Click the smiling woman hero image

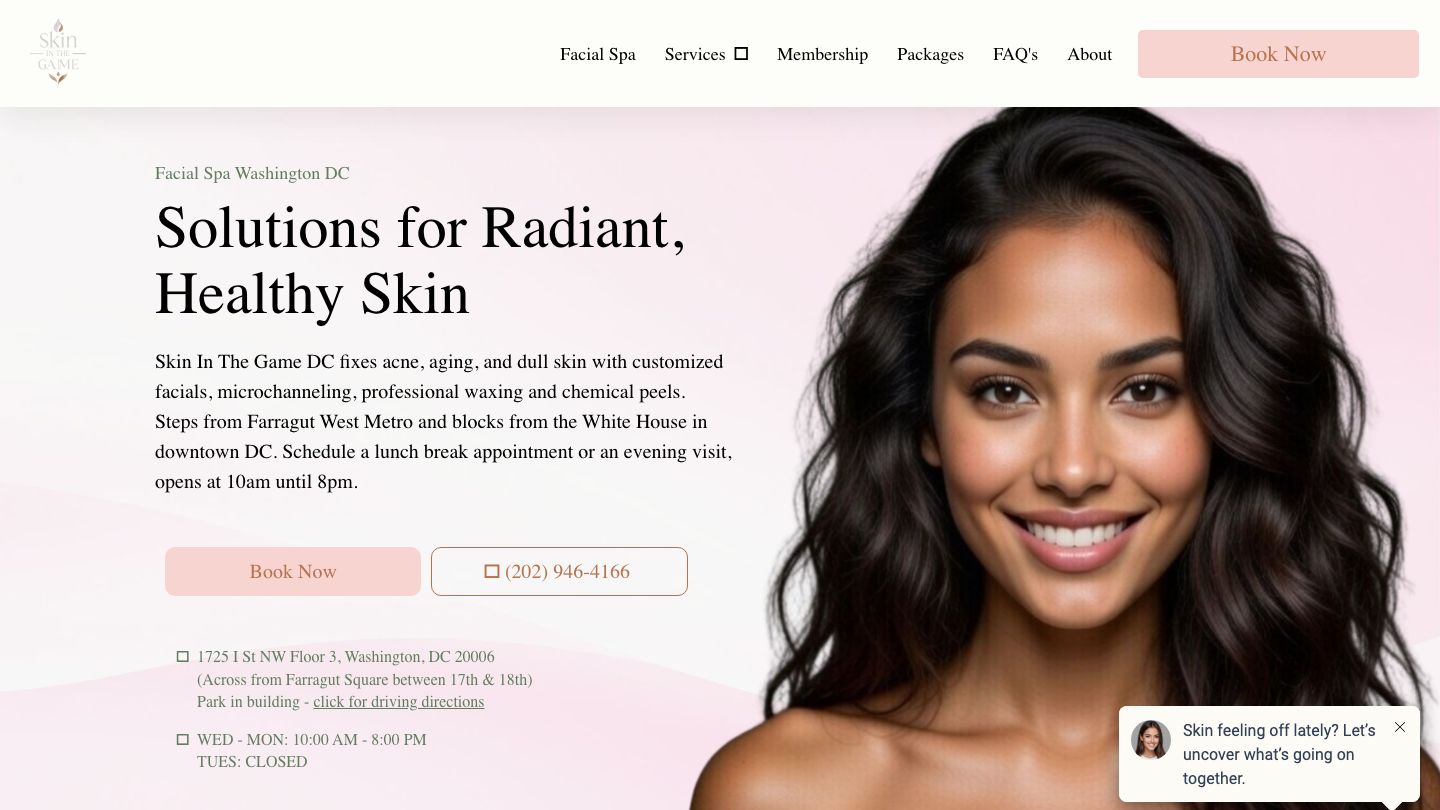click(1070, 460)
